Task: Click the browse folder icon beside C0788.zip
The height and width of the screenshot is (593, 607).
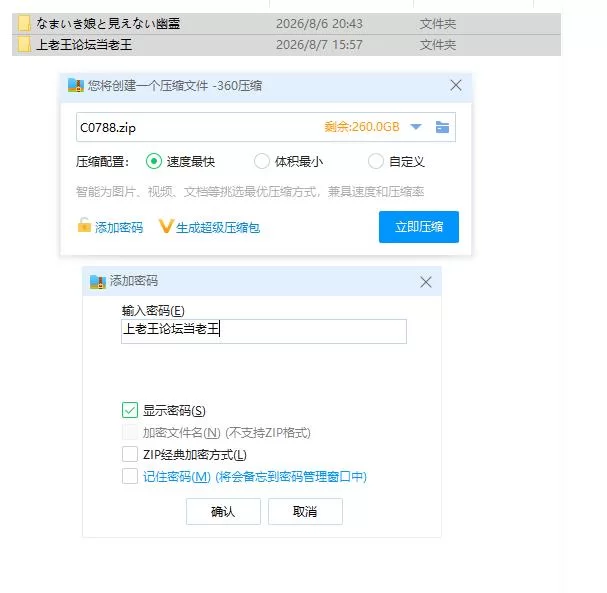Action: (x=442, y=127)
